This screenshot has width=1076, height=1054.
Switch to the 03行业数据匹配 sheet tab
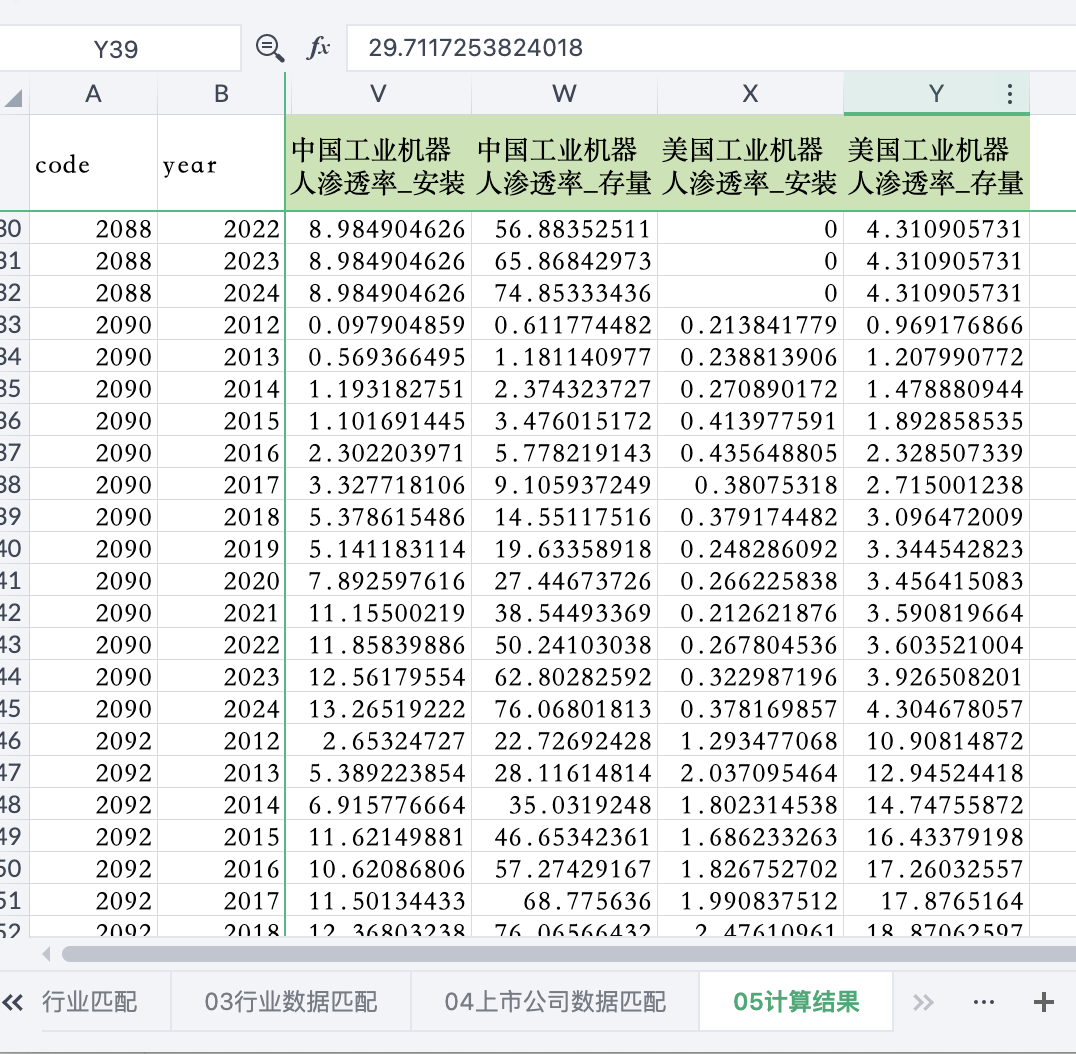click(291, 1002)
